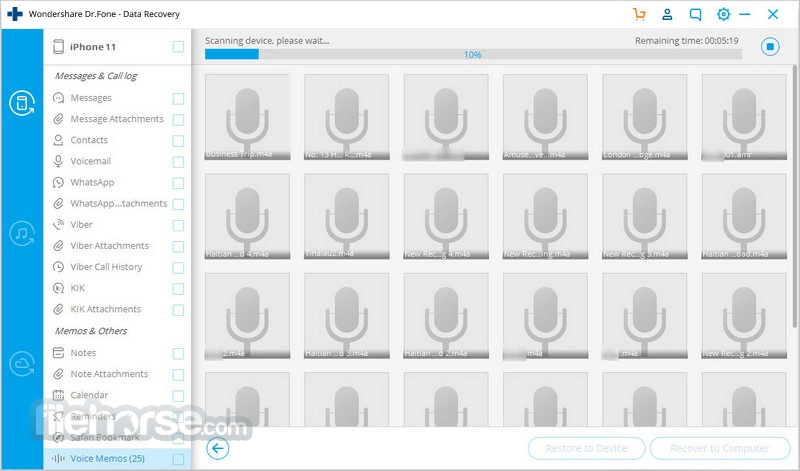Click the Viber Call History clock icon
The width and height of the screenshot is (800, 471).
point(59,267)
